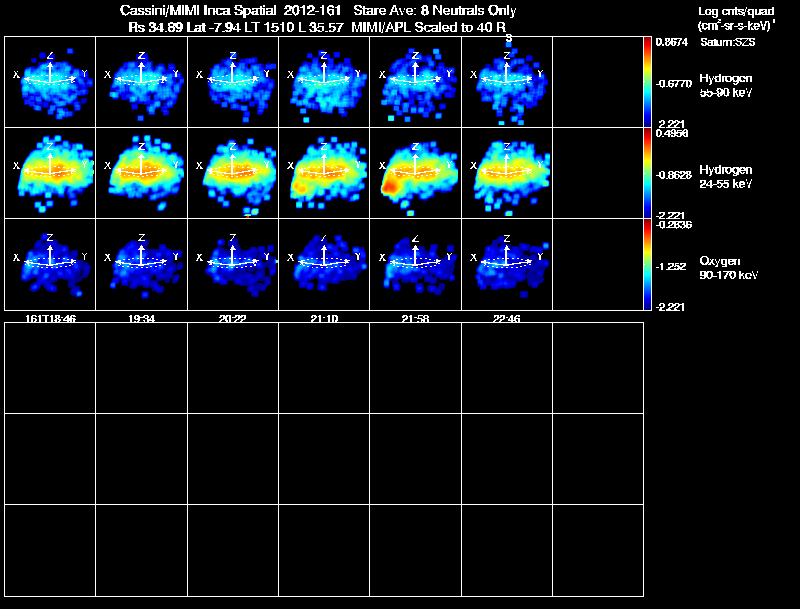
Task: Click the Y axis label in Oxygen 90-170 keV 22:46 image
Action: point(540,257)
